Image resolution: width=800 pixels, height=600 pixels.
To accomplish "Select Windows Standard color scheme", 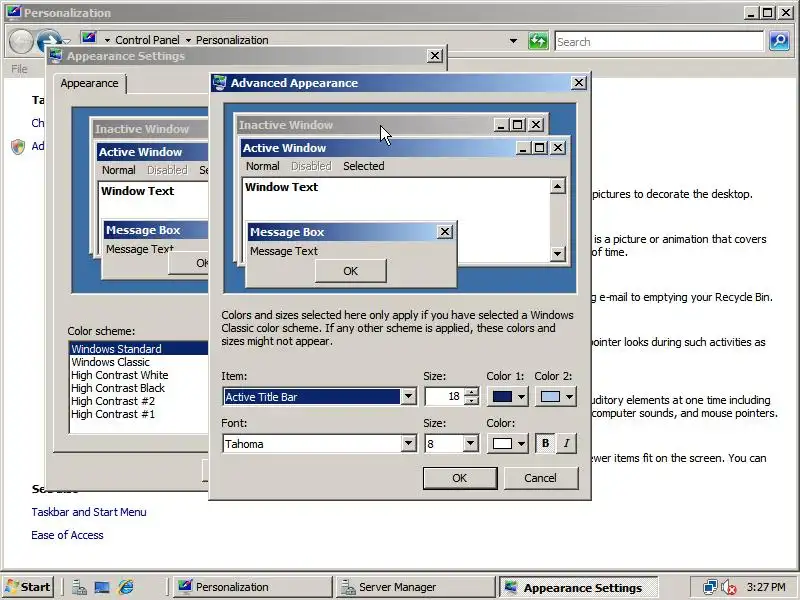I will coord(139,348).
